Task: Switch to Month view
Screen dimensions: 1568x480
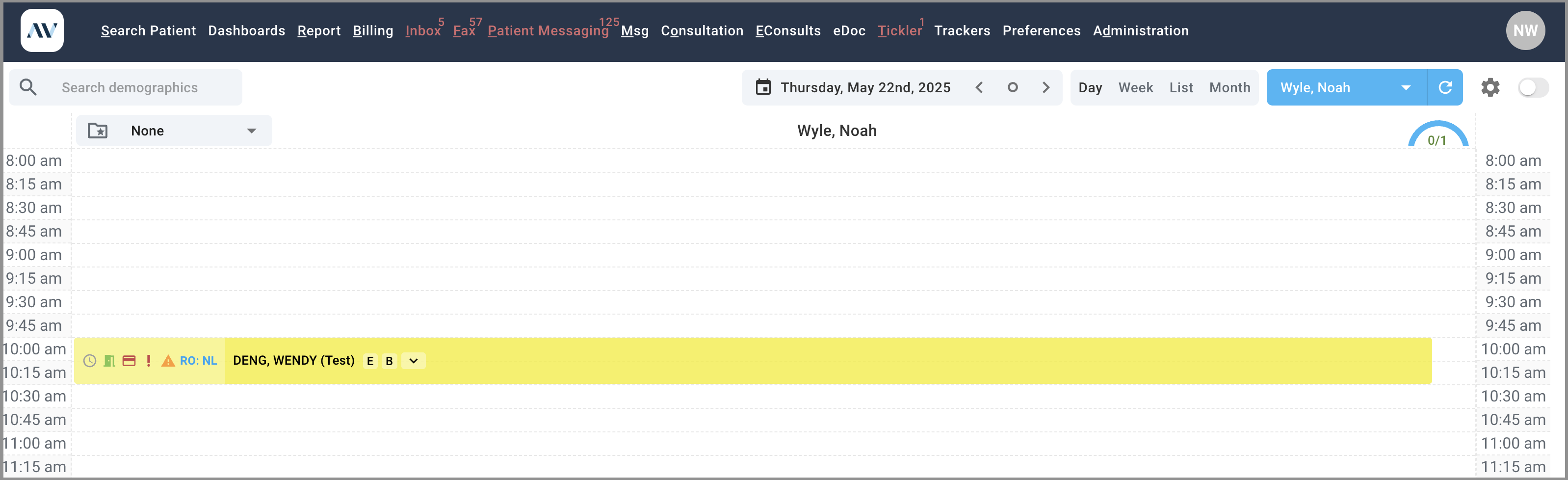Action: (1229, 87)
